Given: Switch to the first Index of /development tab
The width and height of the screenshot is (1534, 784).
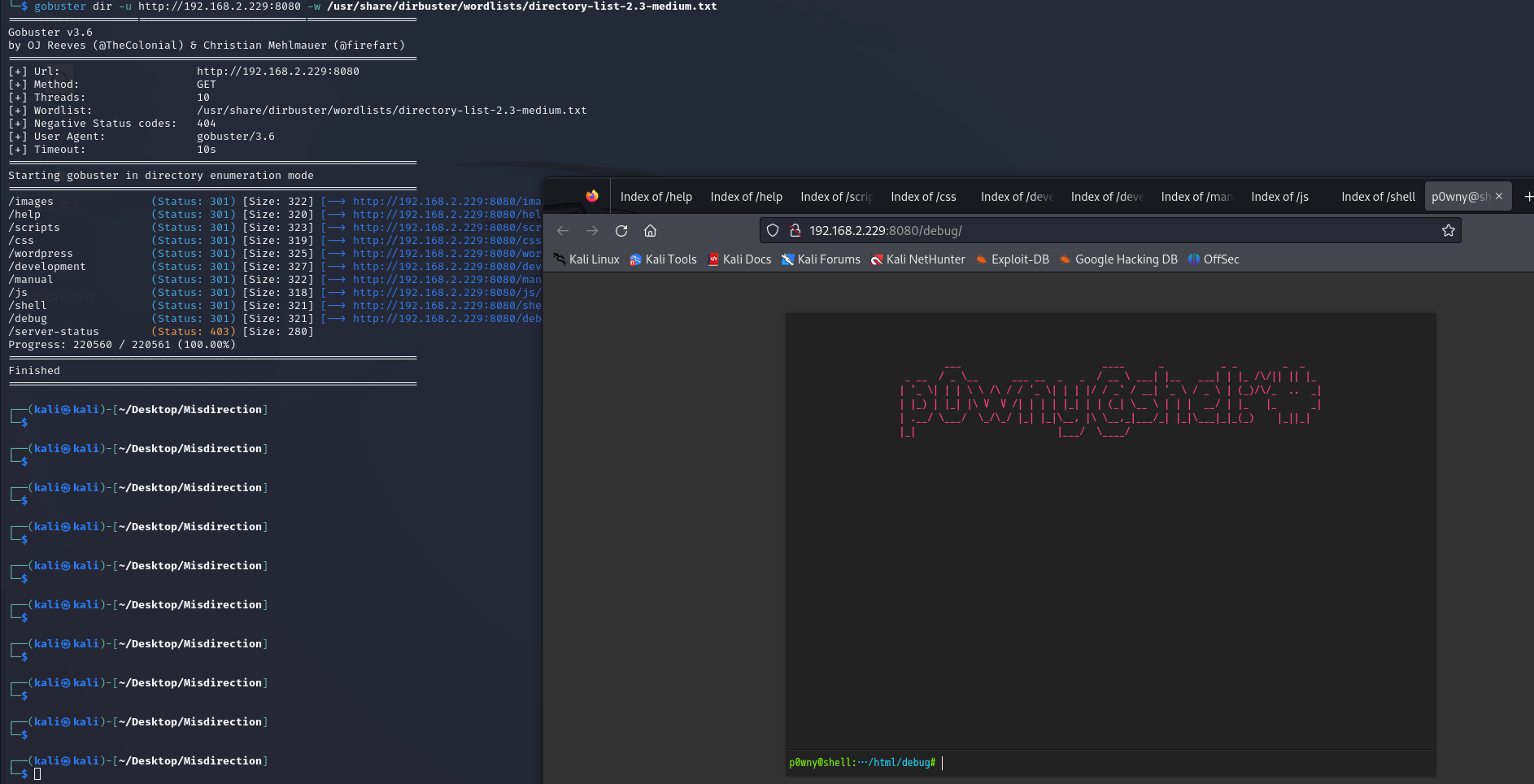Looking at the screenshot, I should pos(1018,197).
